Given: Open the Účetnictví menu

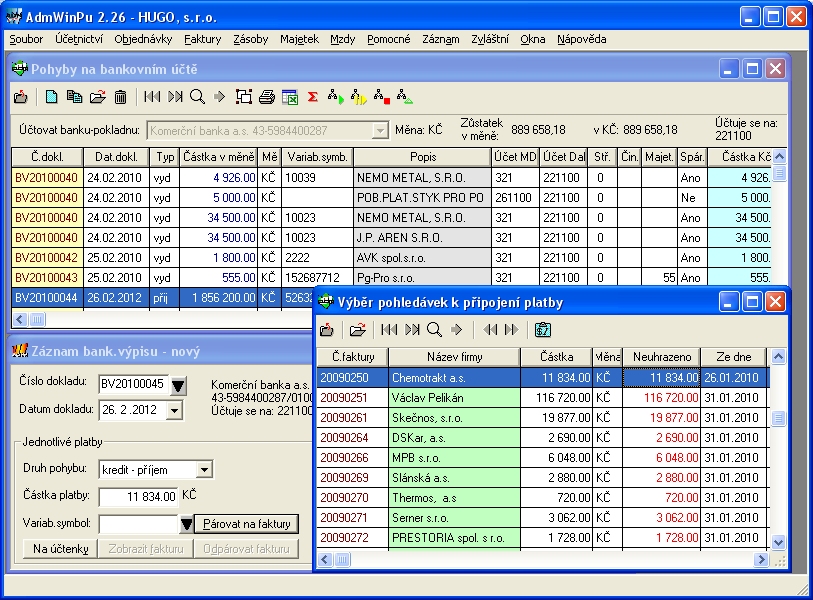Looking at the screenshot, I should pyautogui.click(x=79, y=39).
